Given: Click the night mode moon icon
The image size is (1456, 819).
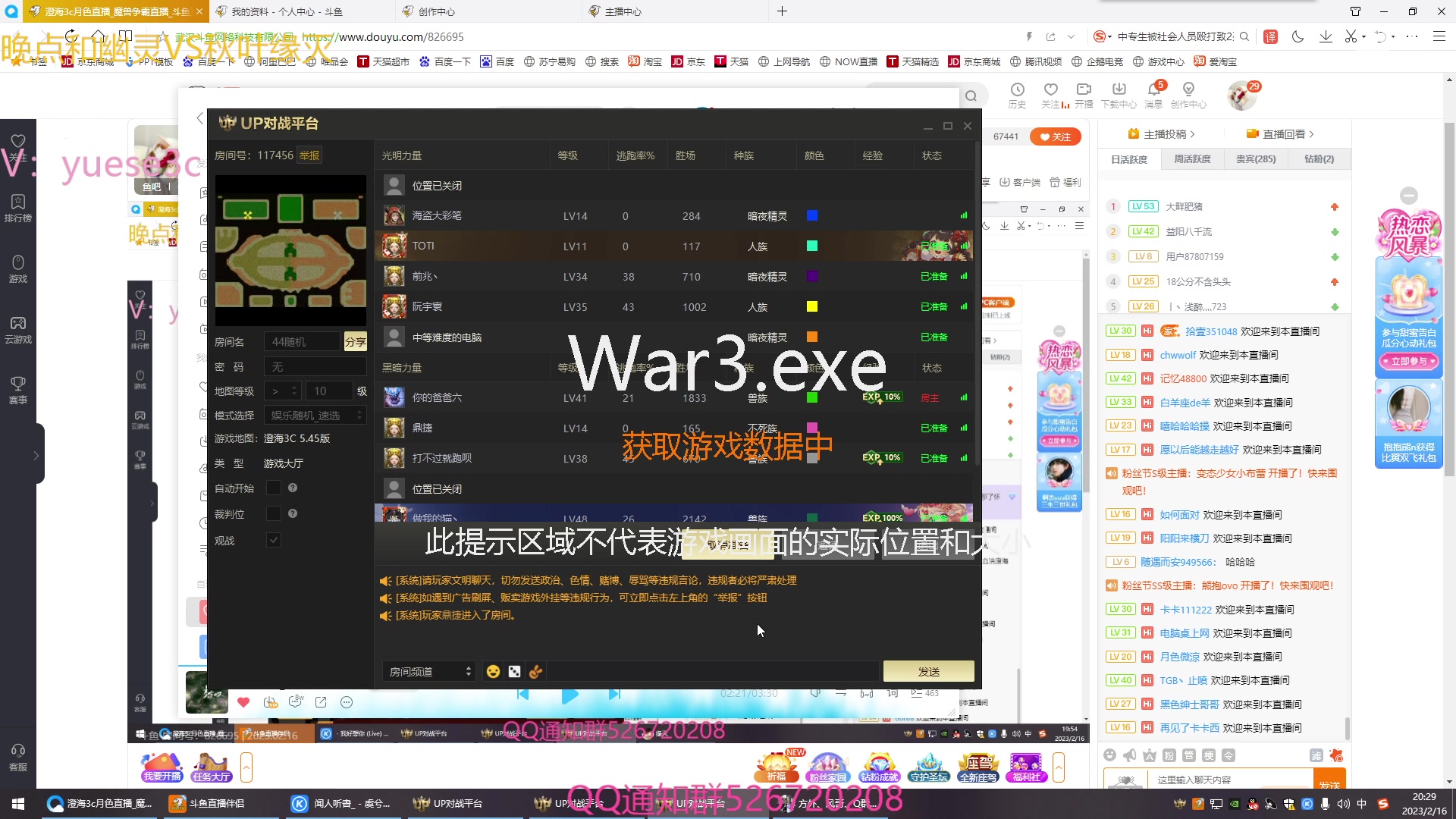Looking at the screenshot, I should coord(1298,36).
